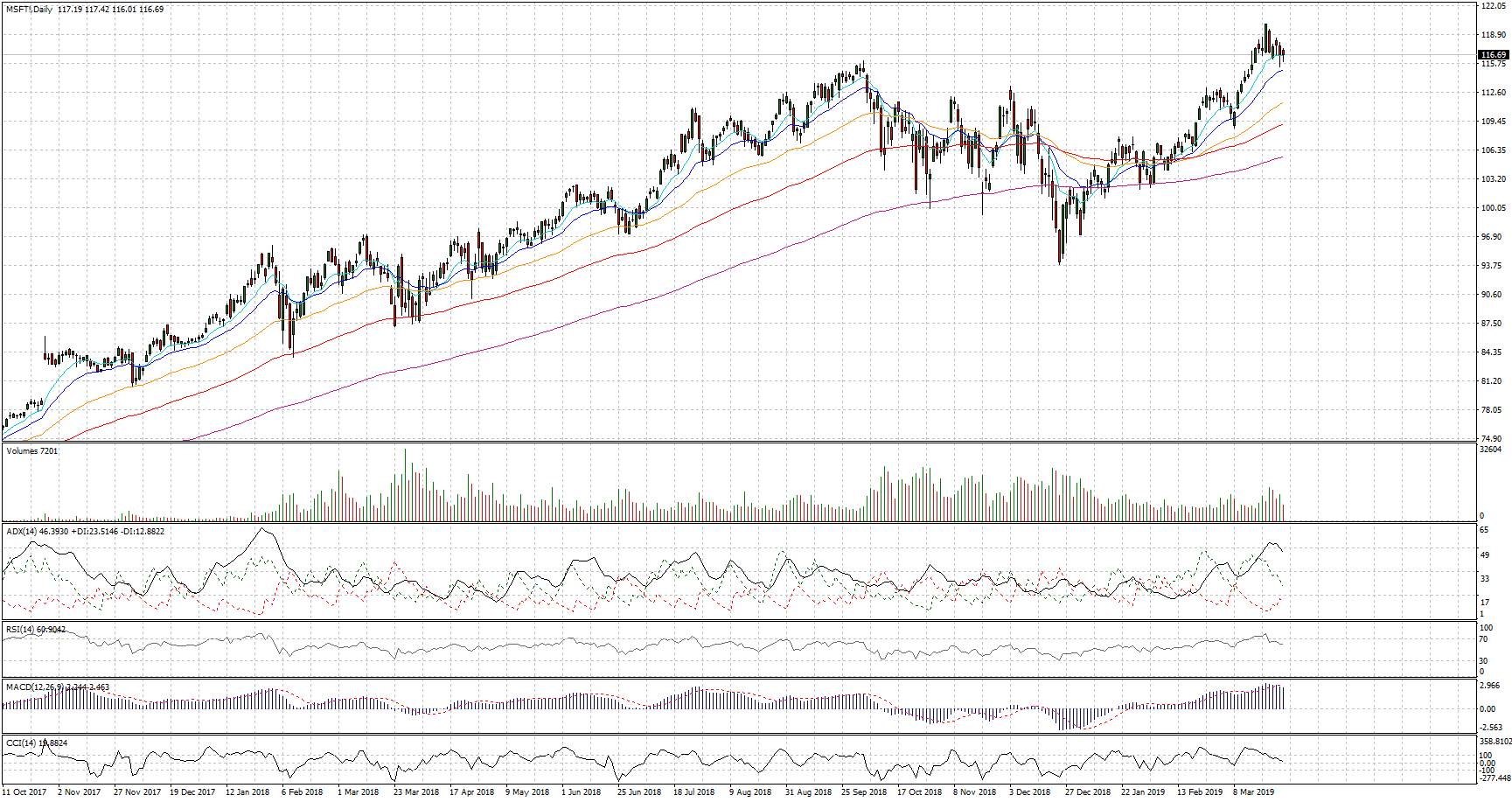Click the '1 Mar 2018' date label

point(358,792)
